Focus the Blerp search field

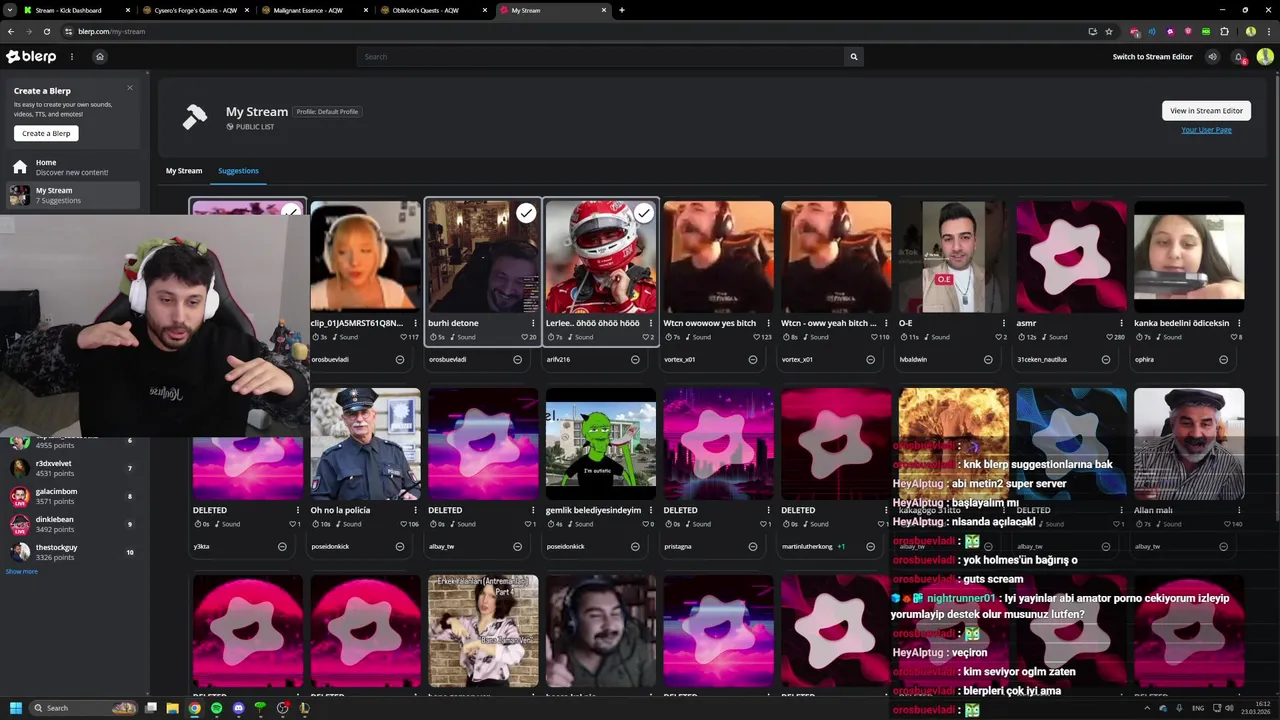point(601,57)
